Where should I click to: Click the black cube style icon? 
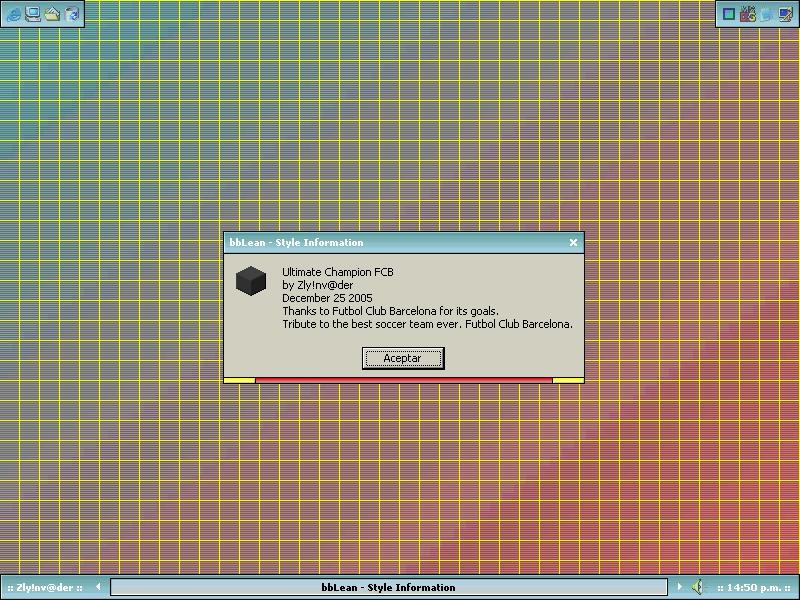tap(251, 281)
